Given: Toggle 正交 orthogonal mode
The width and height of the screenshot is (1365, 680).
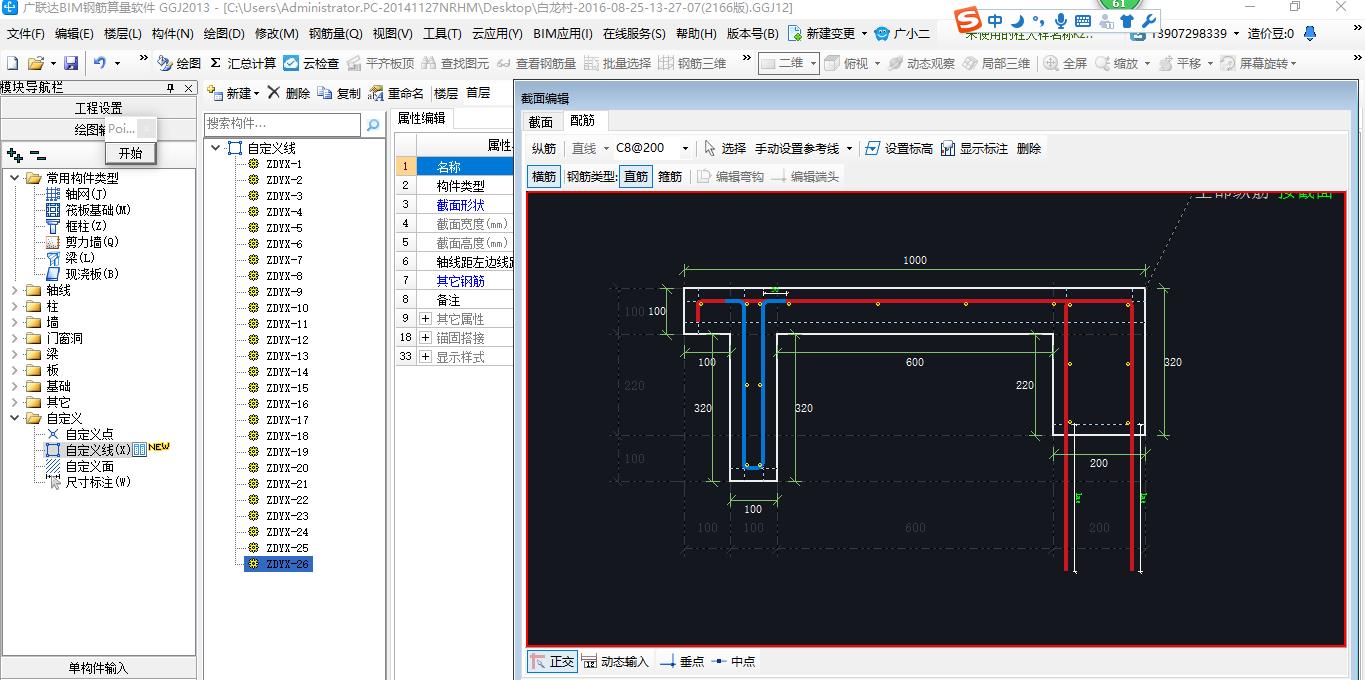Looking at the screenshot, I should click(552, 662).
